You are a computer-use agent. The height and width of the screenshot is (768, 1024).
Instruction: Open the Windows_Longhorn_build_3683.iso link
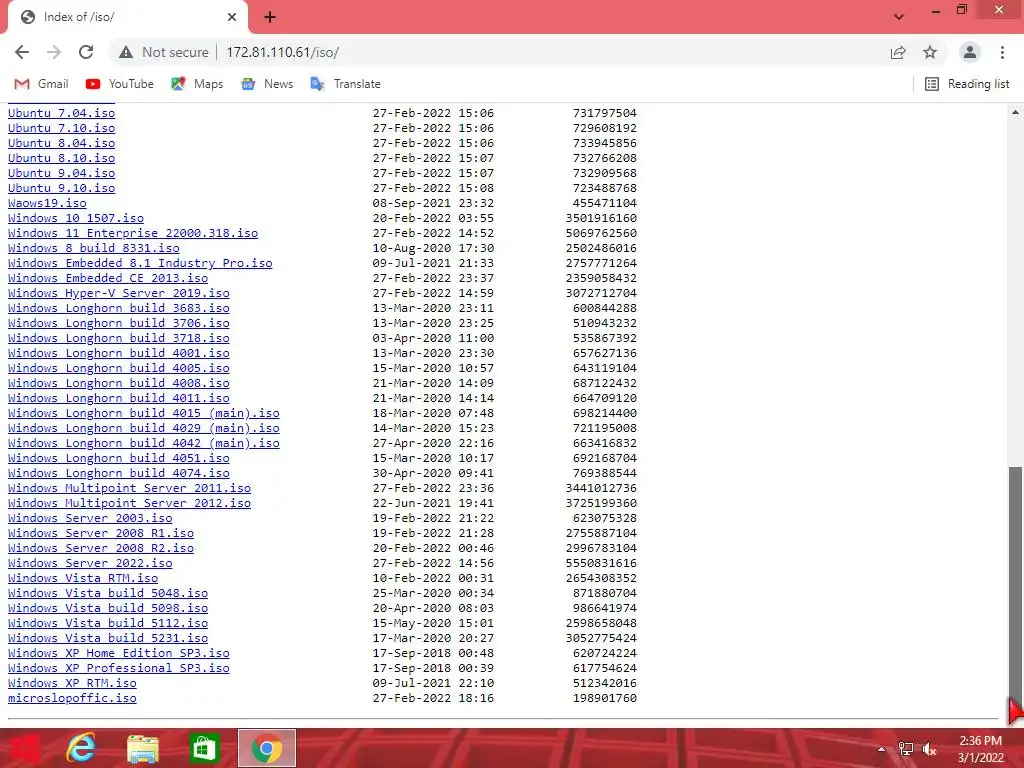pos(119,308)
